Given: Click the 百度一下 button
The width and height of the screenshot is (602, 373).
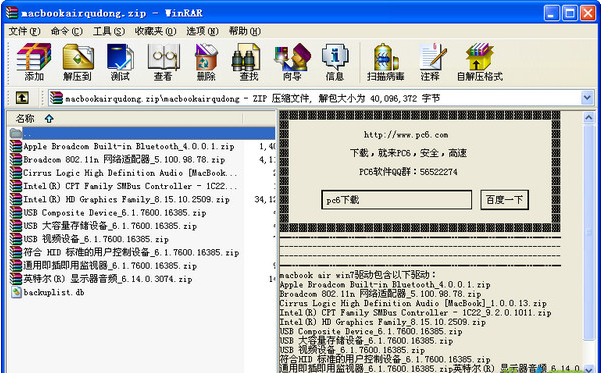Looking at the screenshot, I should [x=504, y=200].
